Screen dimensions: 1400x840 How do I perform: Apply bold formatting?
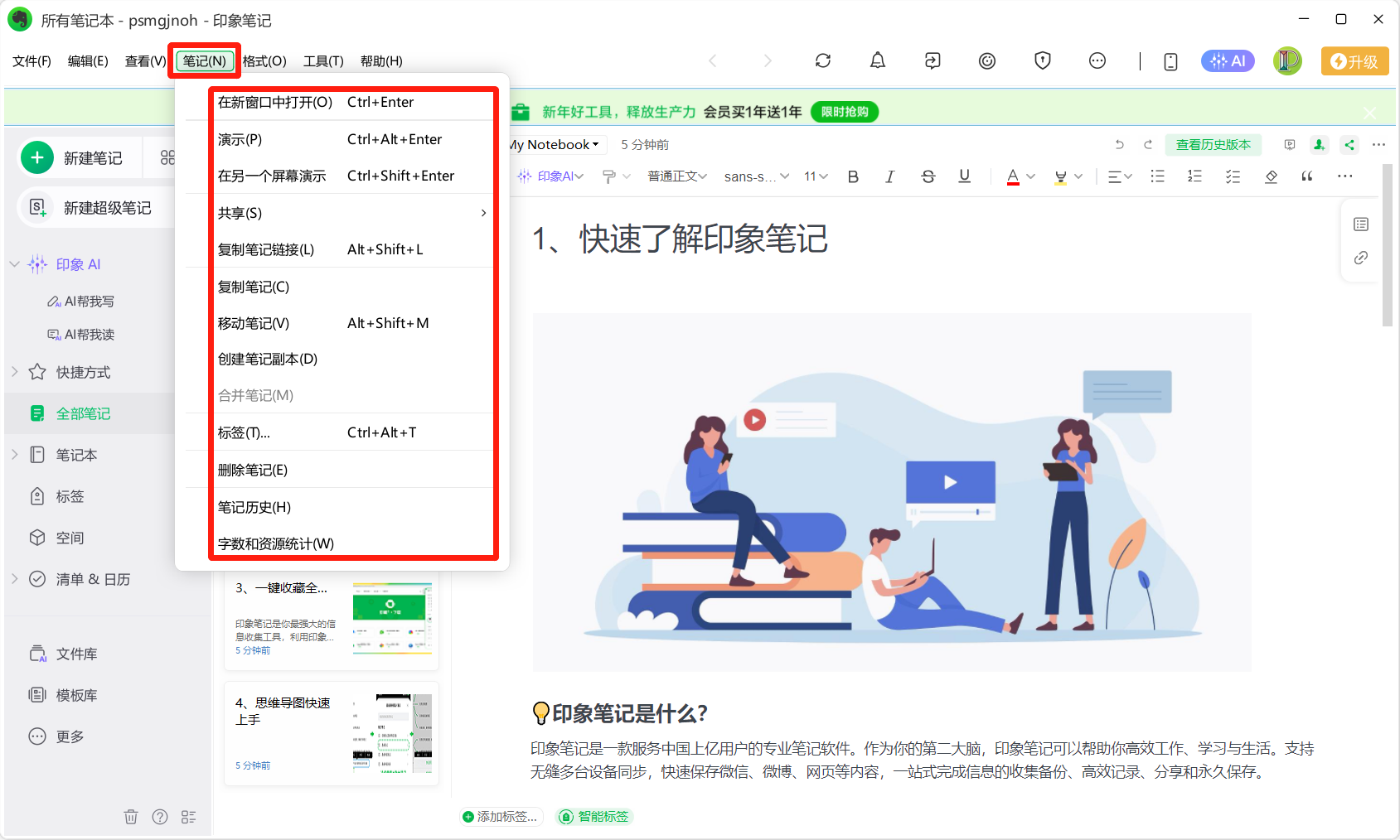coord(853,176)
